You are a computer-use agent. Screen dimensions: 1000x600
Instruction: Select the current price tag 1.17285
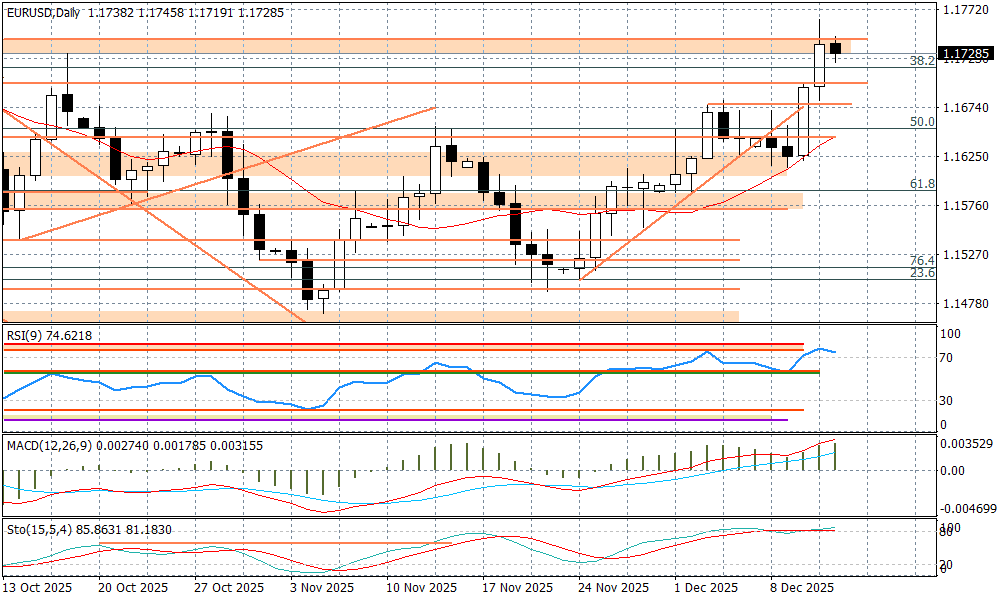click(965, 53)
